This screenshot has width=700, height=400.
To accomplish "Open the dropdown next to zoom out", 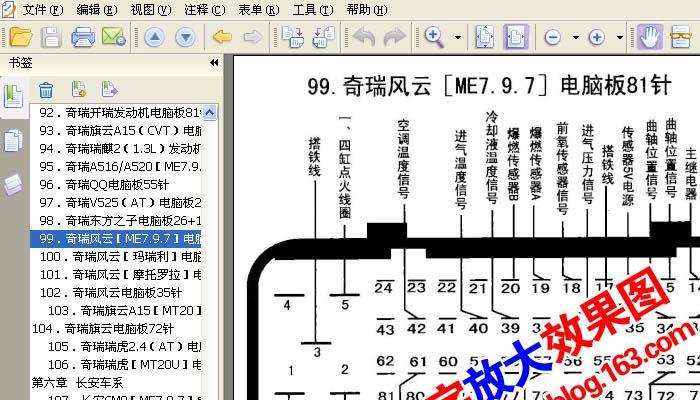I will (576, 38).
